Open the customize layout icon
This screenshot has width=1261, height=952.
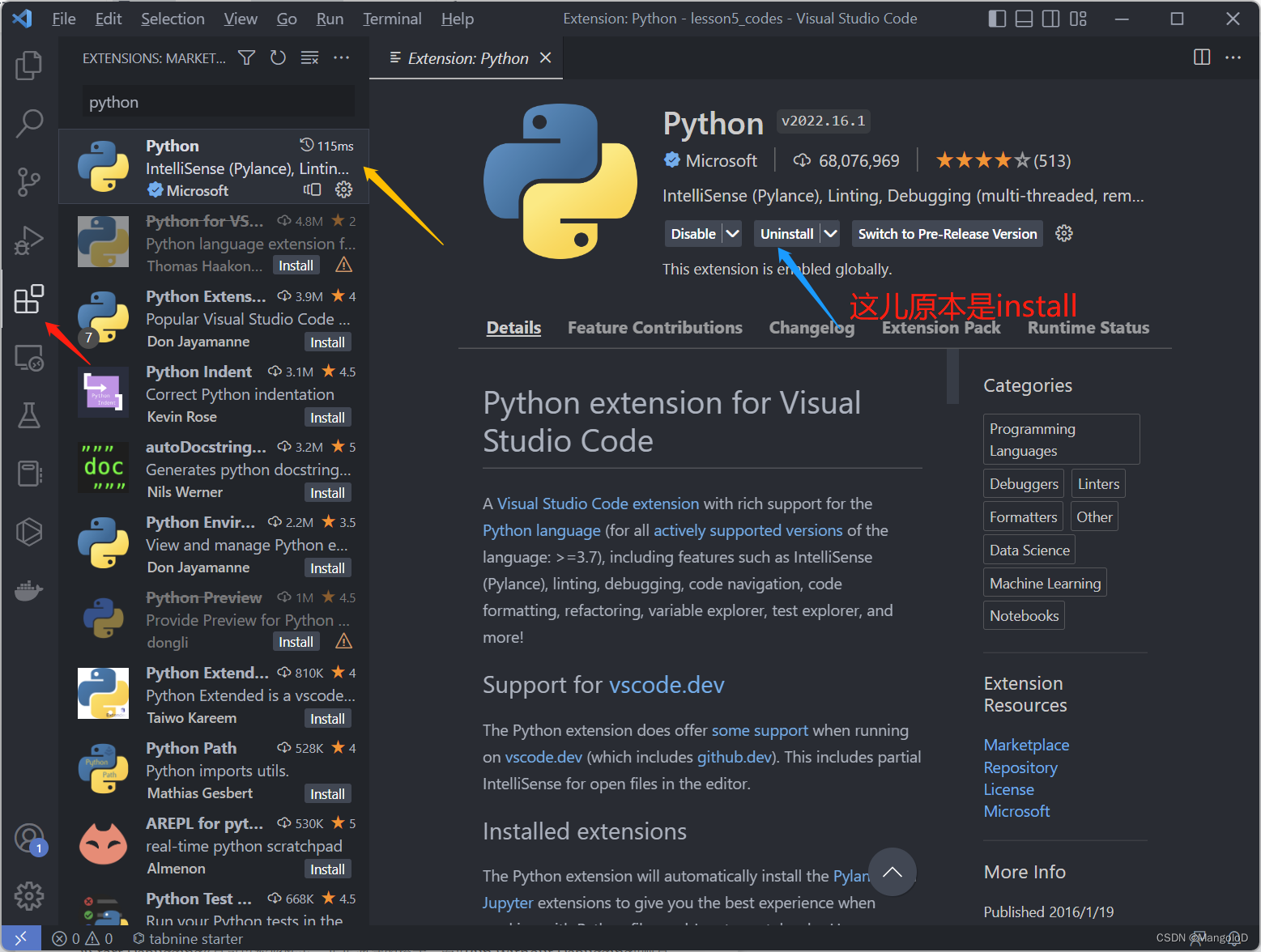click(x=1078, y=19)
